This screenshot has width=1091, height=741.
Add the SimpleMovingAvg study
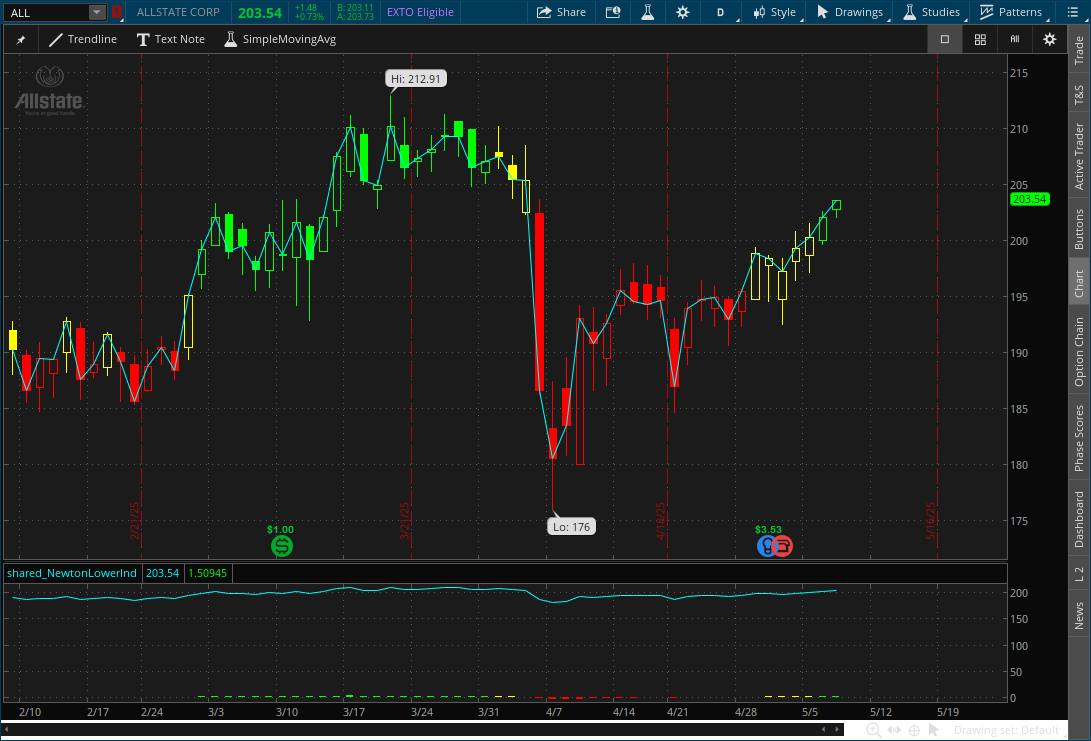click(280, 40)
